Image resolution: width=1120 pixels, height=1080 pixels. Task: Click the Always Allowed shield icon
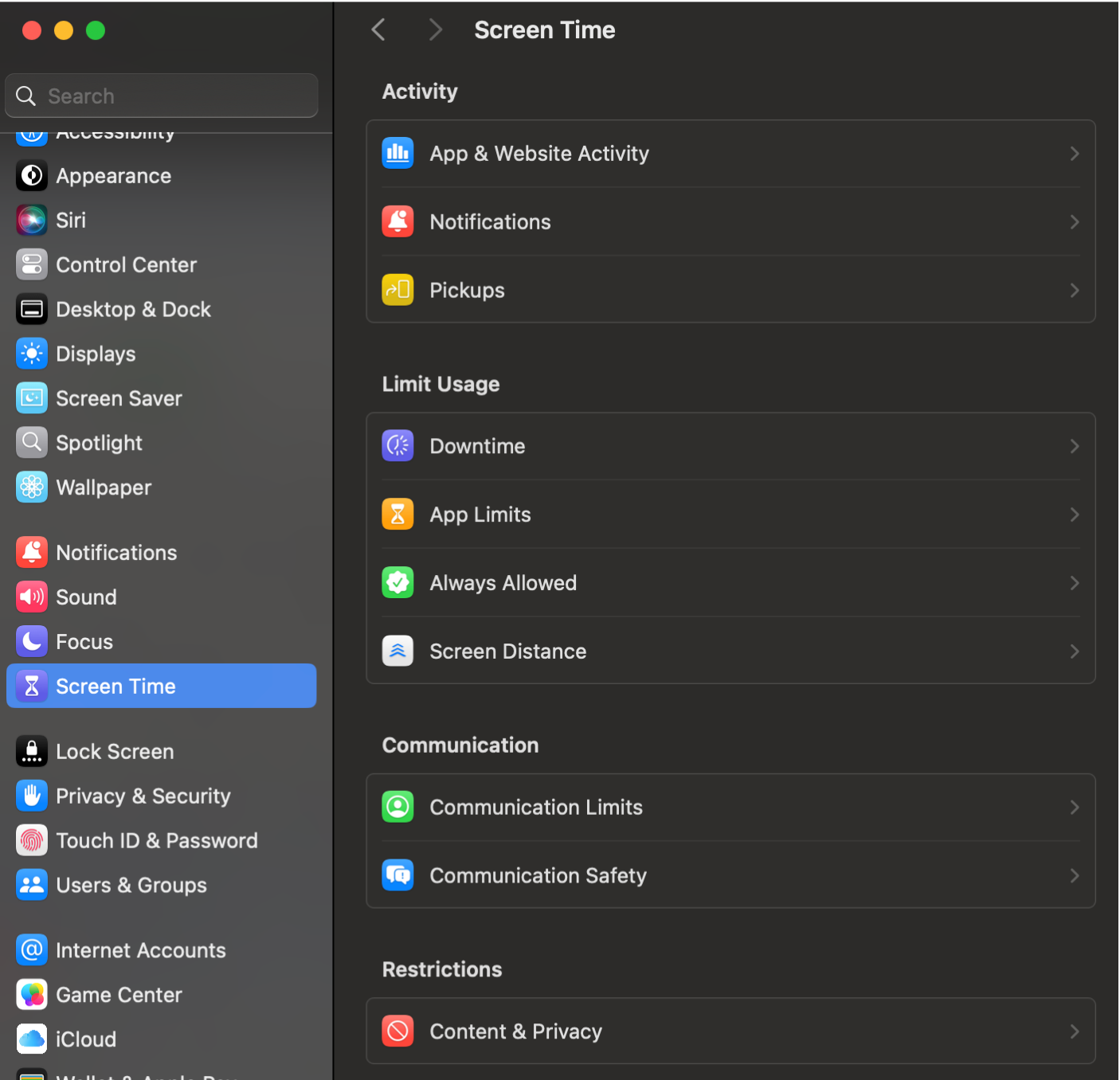[x=397, y=582]
